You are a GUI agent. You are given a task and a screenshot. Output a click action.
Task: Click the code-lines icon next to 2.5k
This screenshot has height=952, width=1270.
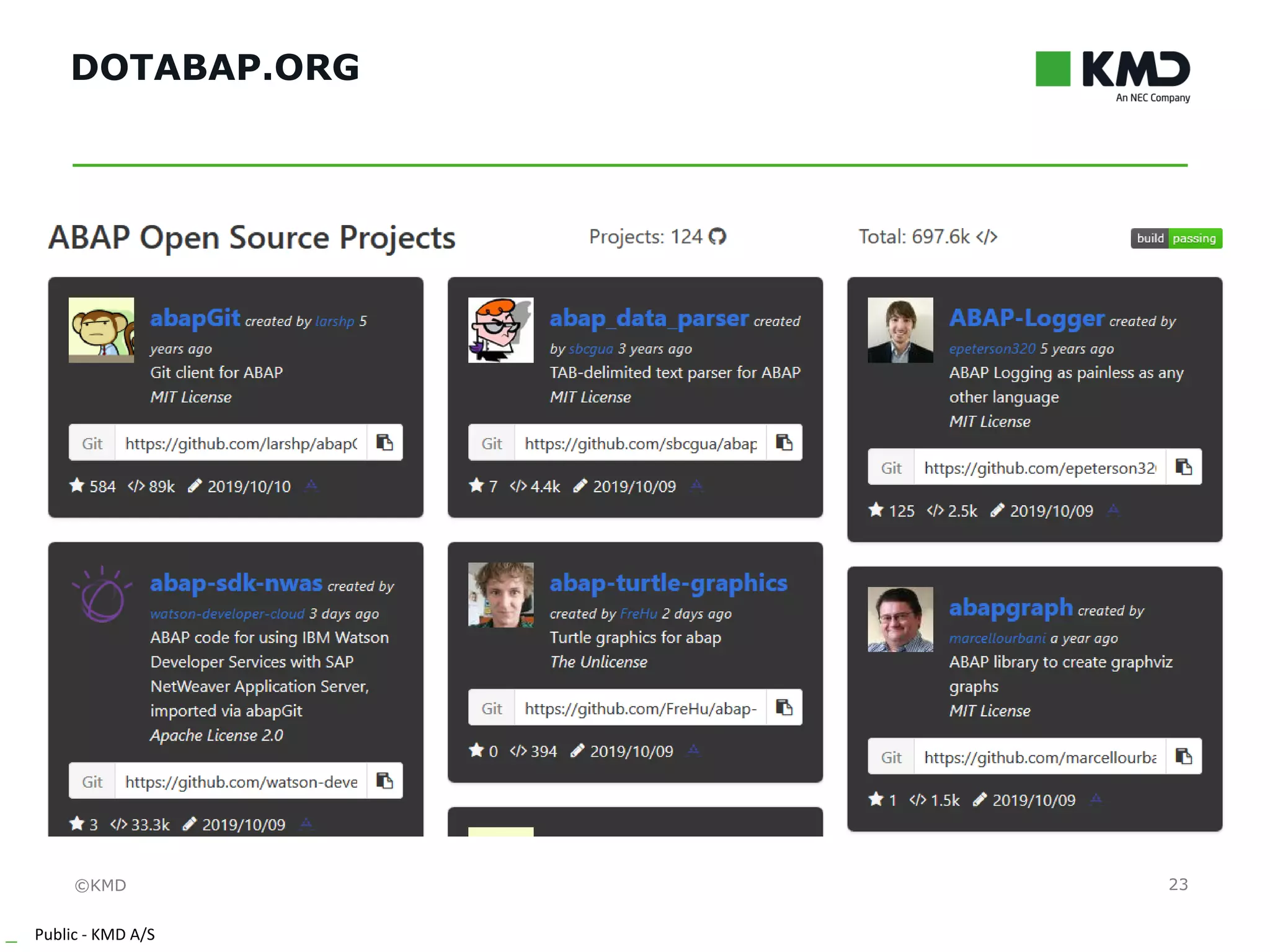click(935, 511)
